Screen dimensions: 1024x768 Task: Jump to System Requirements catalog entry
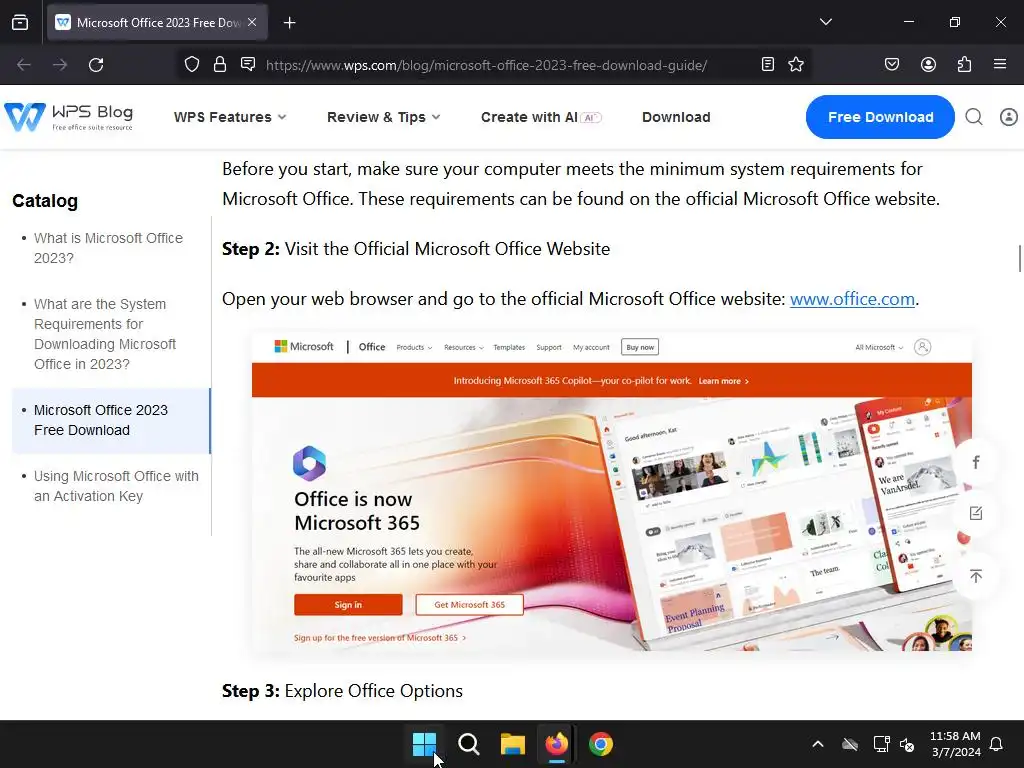(x=105, y=334)
